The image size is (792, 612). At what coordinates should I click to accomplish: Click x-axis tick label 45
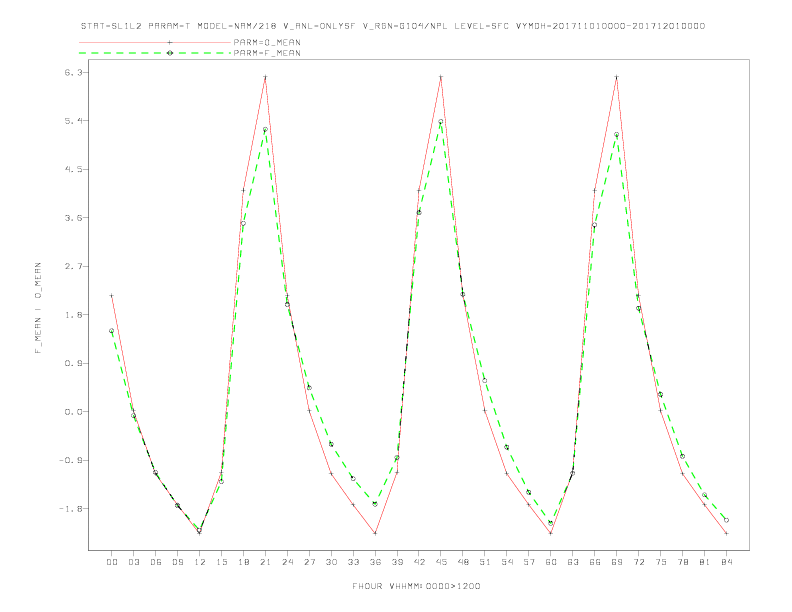point(441,562)
